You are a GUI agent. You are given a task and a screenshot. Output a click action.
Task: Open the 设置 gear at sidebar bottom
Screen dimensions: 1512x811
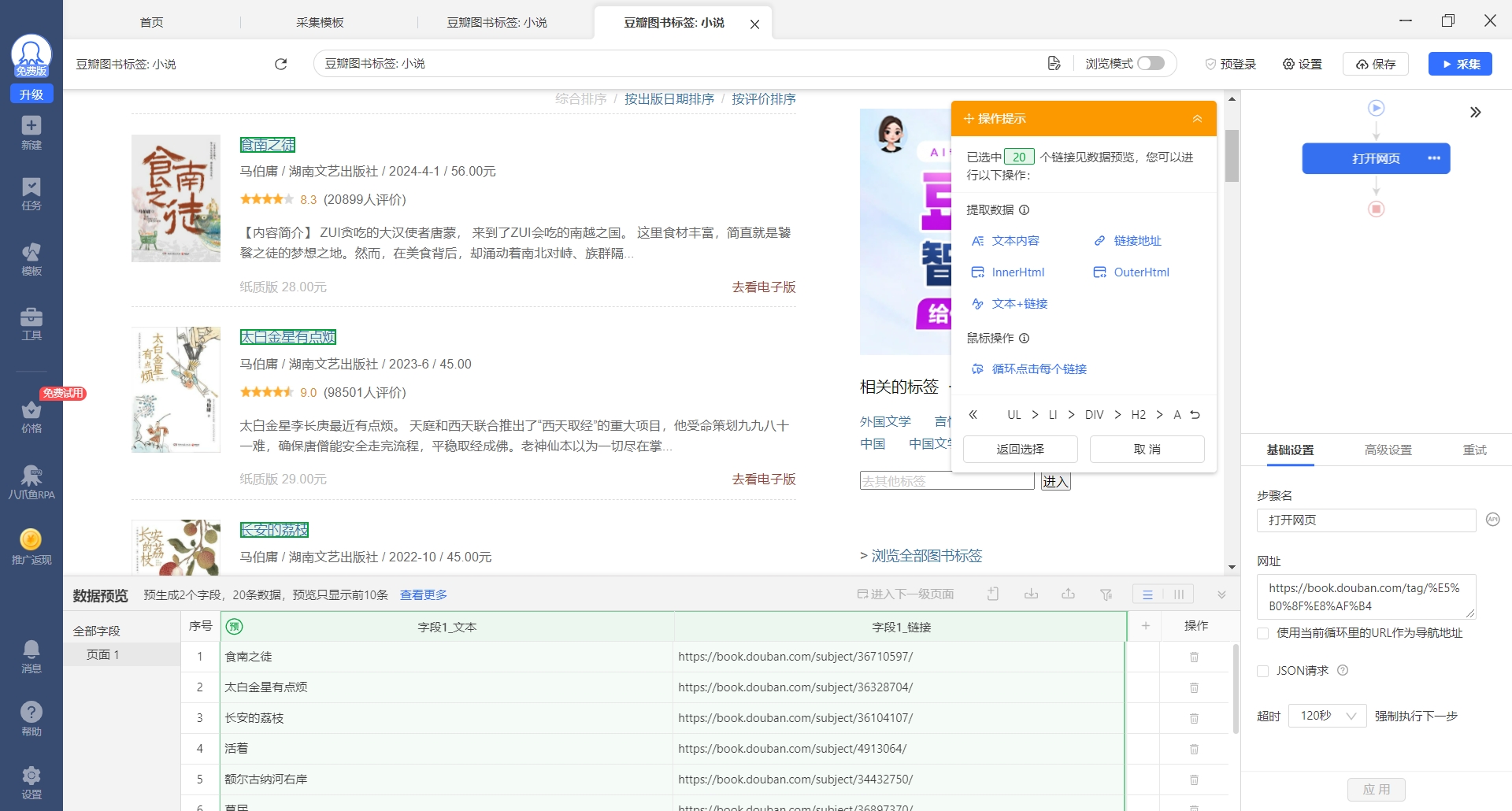[x=31, y=782]
